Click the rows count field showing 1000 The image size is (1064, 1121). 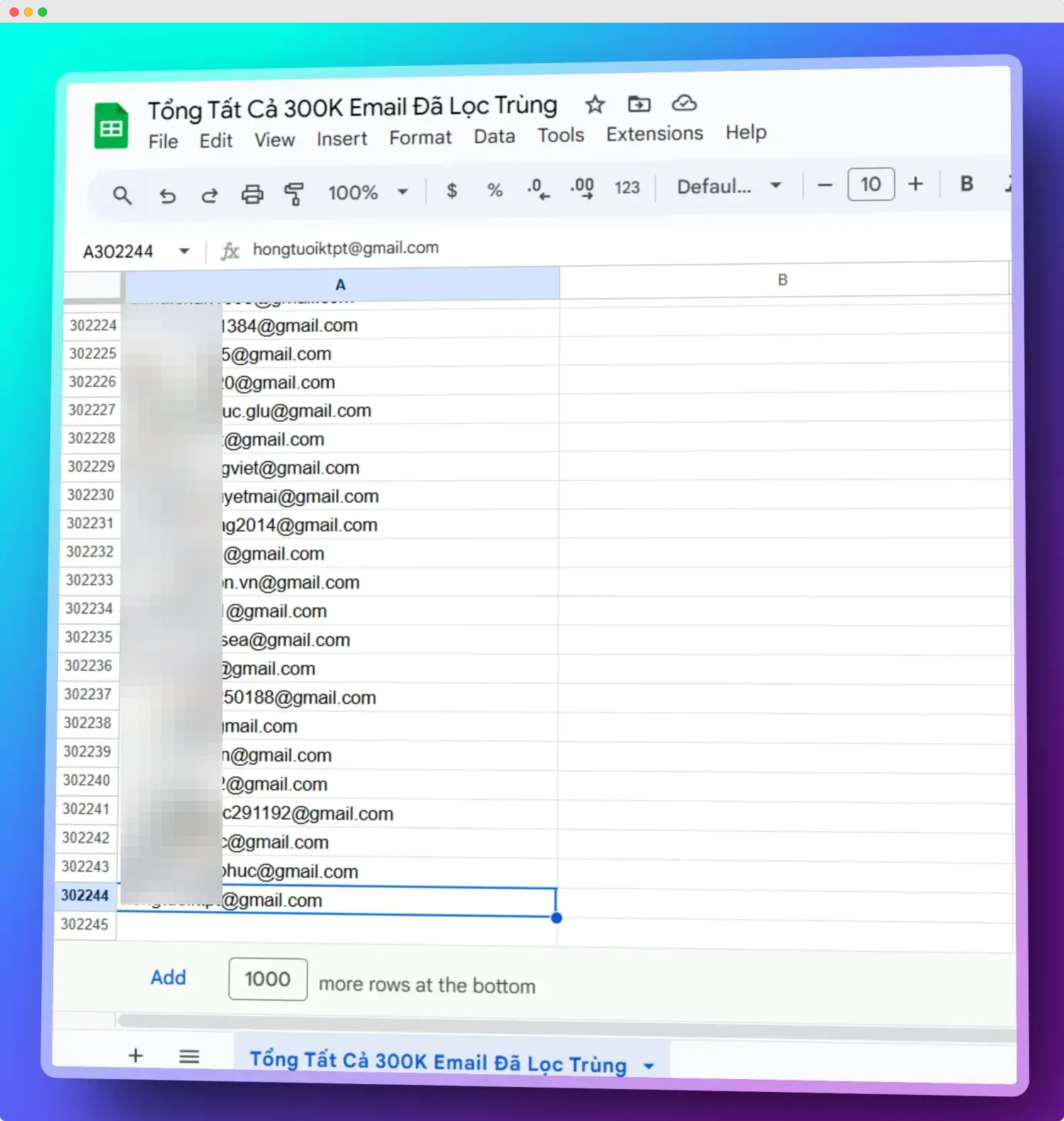click(x=267, y=979)
